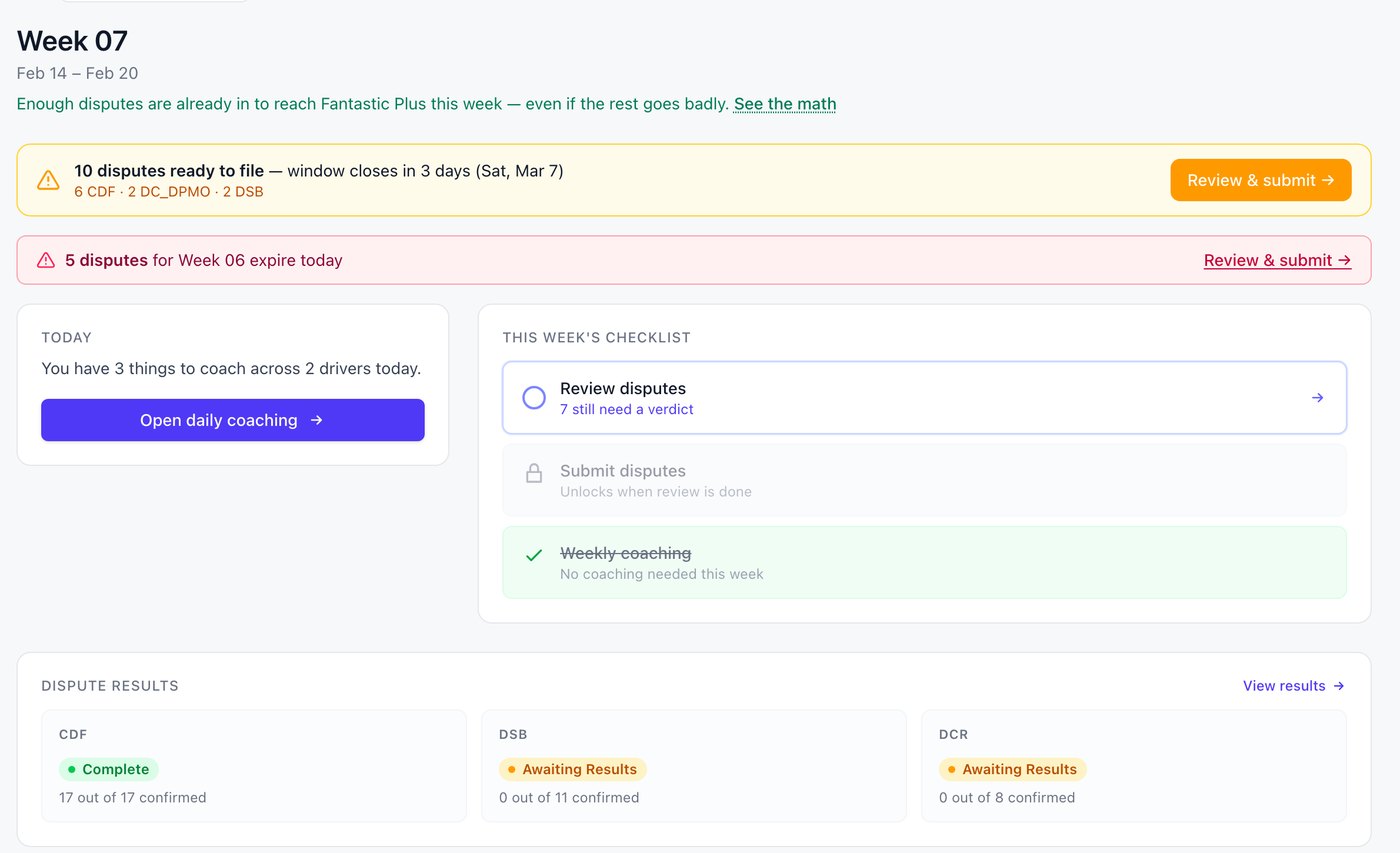Select the Review disputes checklist item
Image resolution: width=1400 pixels, height=853 pixels.
click(925, 398)
